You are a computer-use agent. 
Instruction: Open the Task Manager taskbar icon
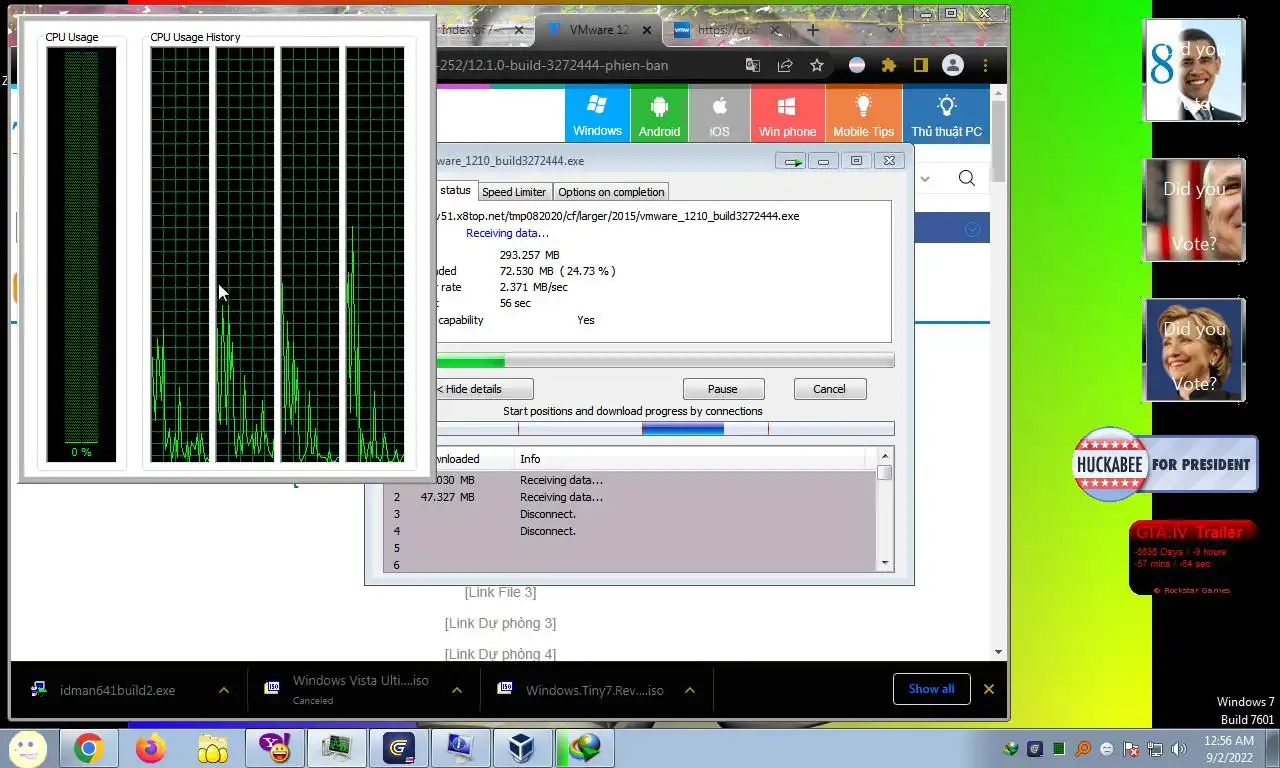pos(336,748)
